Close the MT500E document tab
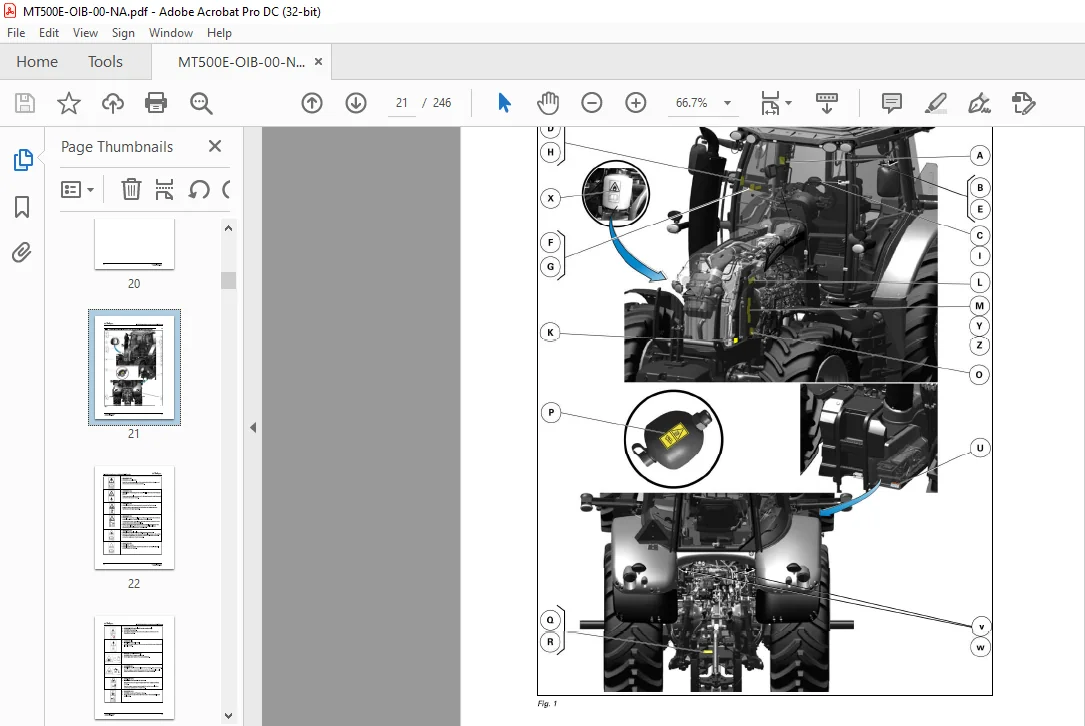This screenshot has height=726, width=1085. (318, 61)
